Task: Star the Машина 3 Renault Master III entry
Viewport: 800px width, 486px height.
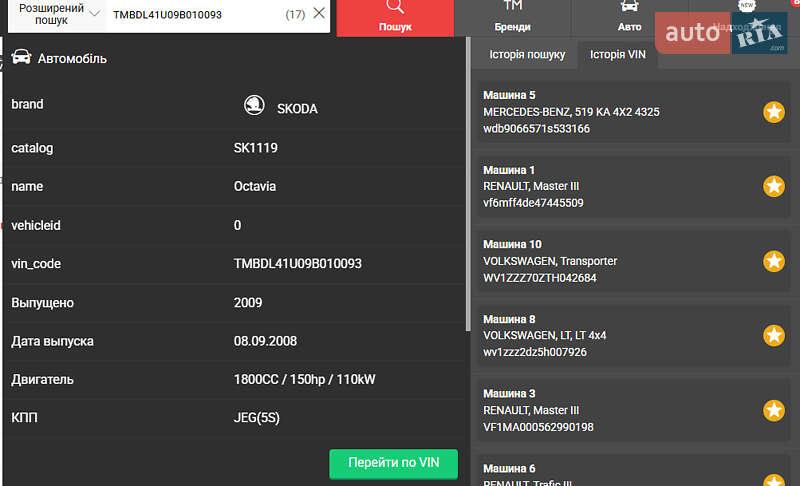Action: (773, 410)
